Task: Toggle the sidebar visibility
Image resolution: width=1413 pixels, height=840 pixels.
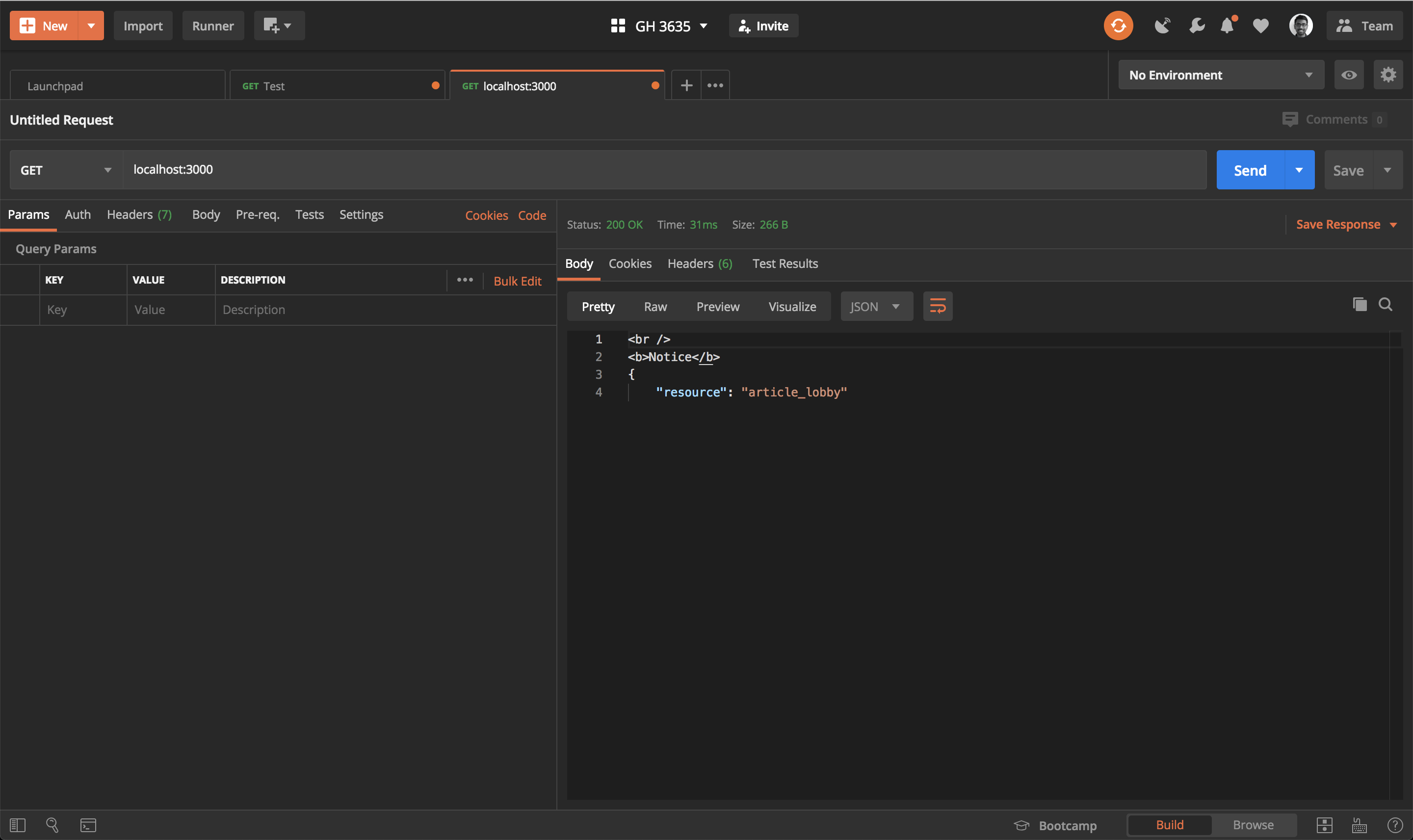Action: (x=19, y=825)
